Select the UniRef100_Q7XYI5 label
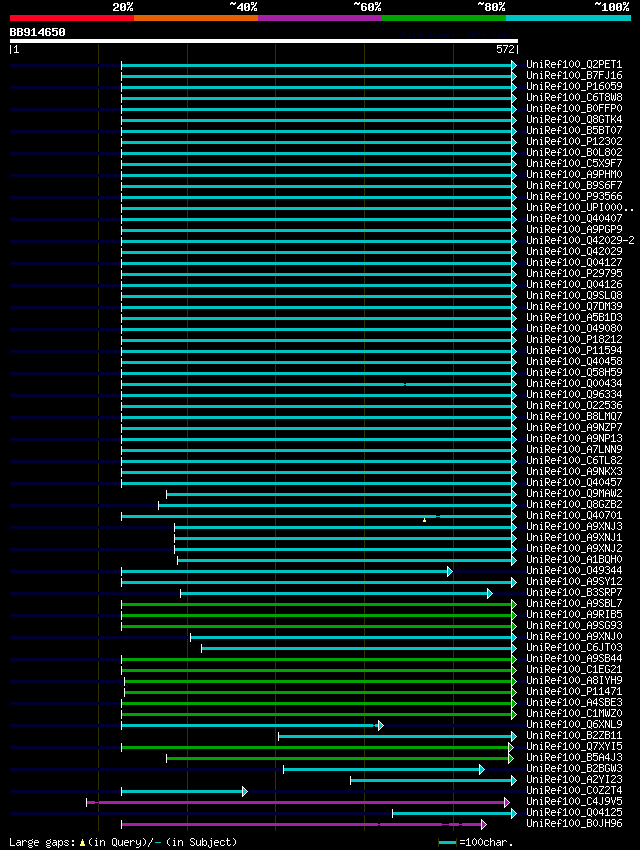 pos(574,746)
